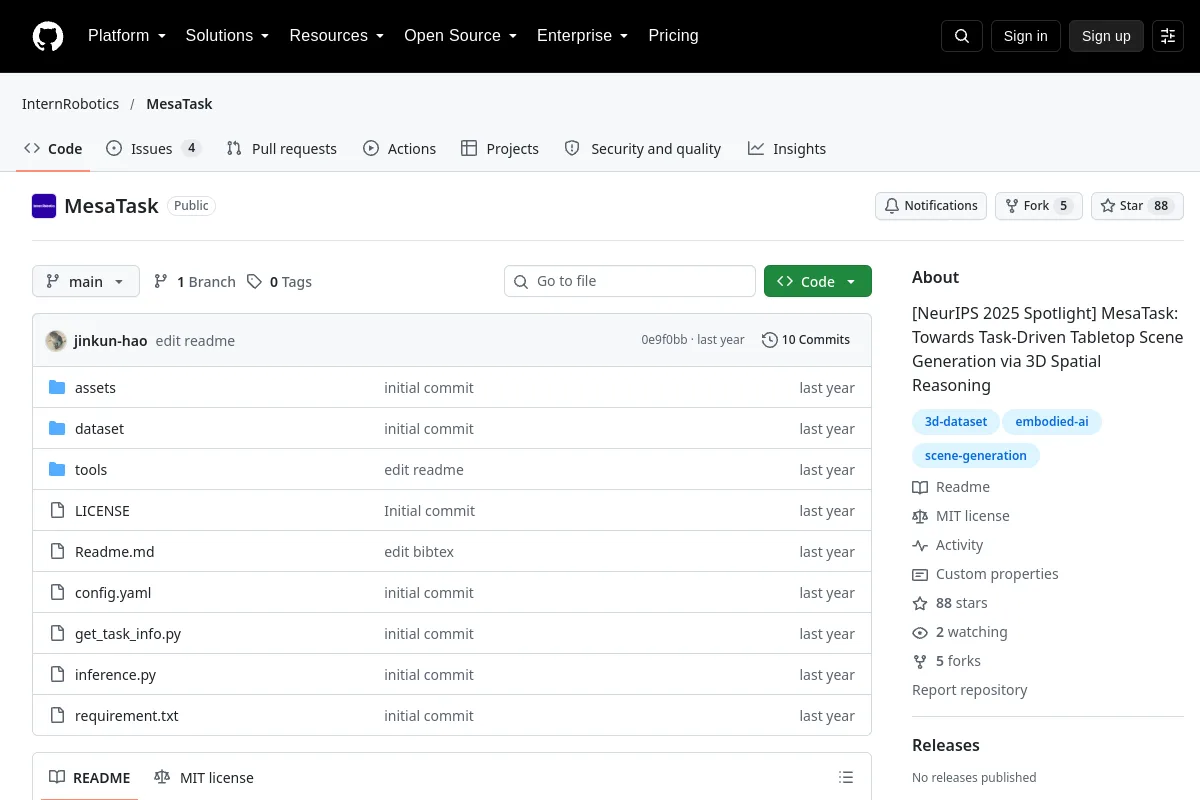Image resolution: width=1200 pixels, height=800 pixels.
Task: Open the Readme.md file
Action: point(114,552)
